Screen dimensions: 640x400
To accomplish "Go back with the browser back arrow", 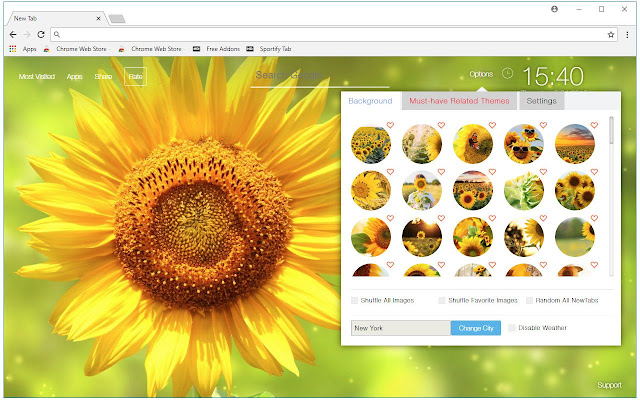I will click(13, 35).
